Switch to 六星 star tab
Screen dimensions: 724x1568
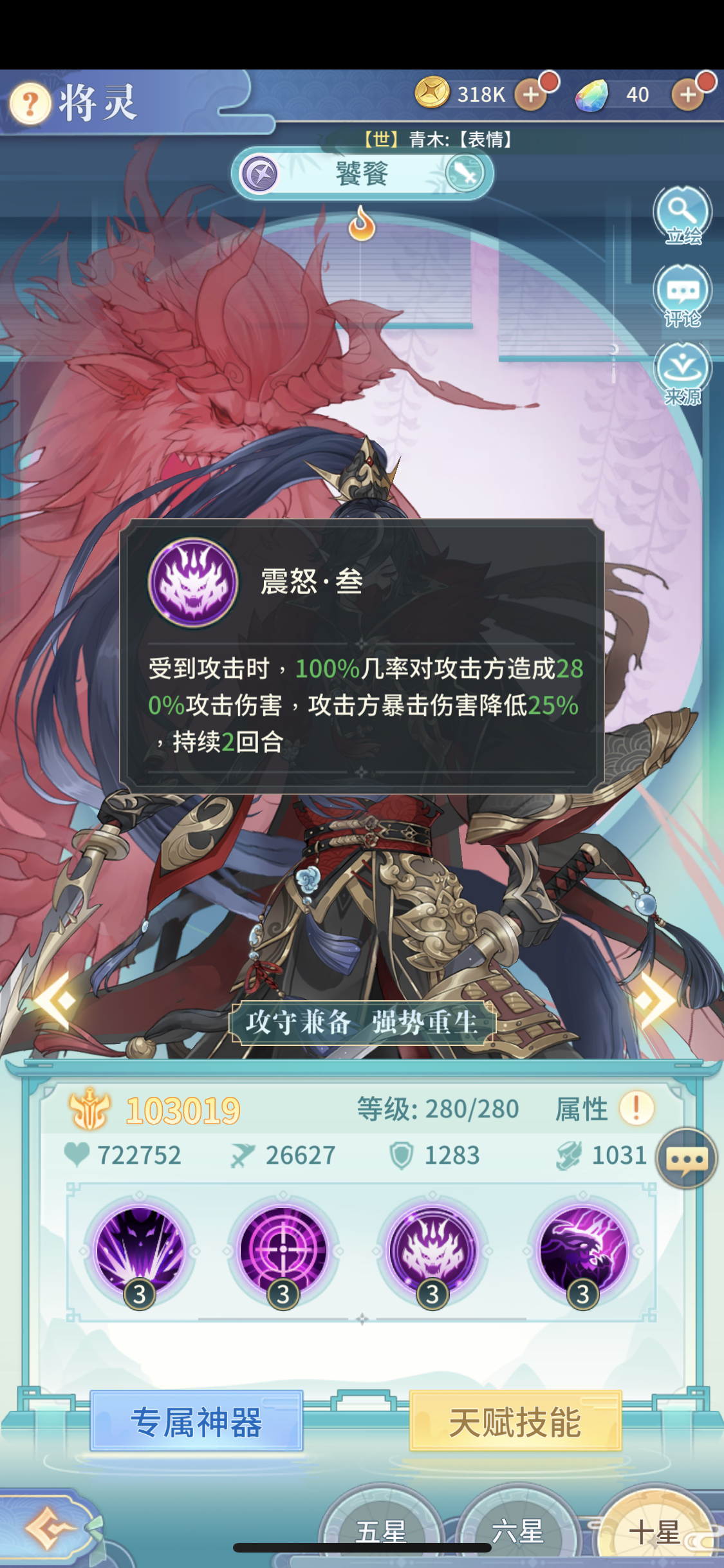coord(517,1531)
